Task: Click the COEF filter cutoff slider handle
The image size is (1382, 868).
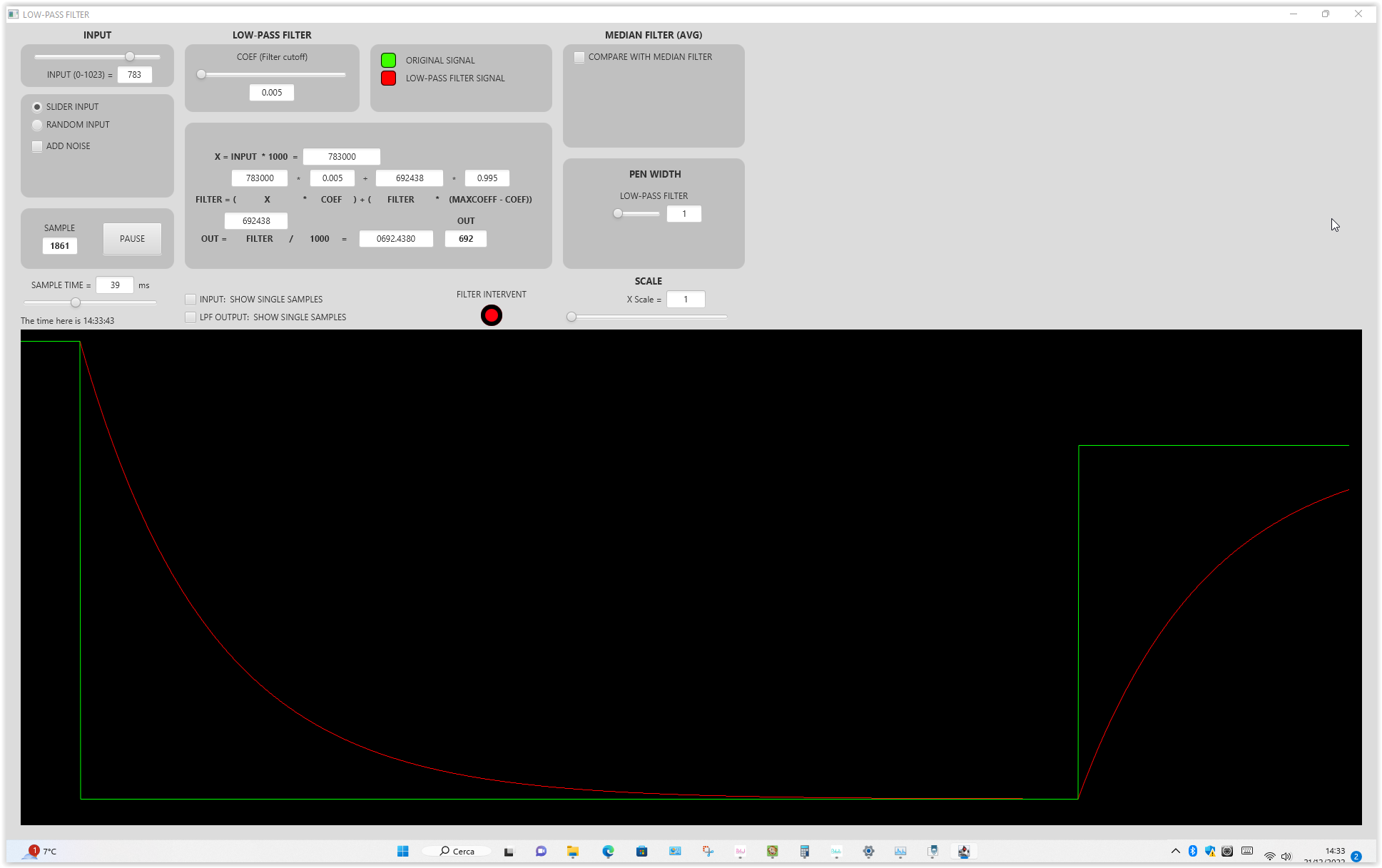Action: pyautogui.click(x=201, y=74)
